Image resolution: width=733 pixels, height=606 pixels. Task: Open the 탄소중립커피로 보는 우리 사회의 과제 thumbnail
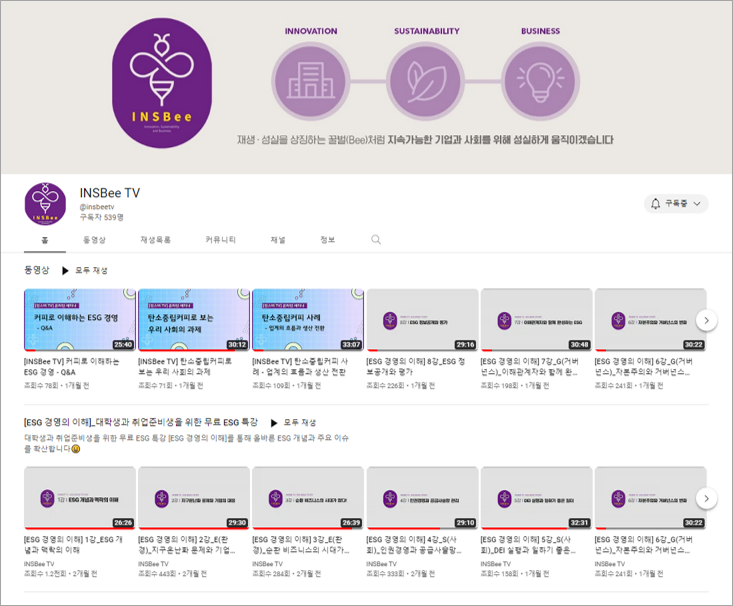pos(194,320)
